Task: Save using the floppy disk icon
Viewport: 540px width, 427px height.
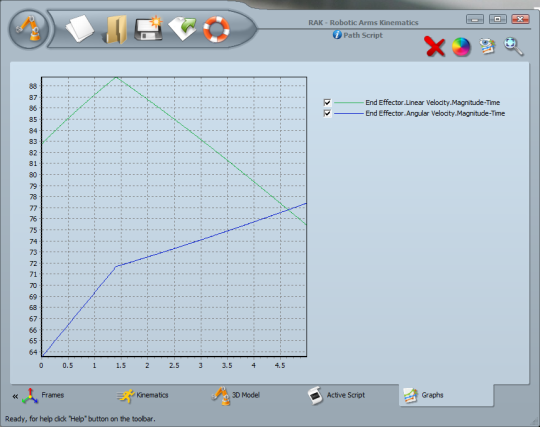Action: [149, 29]
